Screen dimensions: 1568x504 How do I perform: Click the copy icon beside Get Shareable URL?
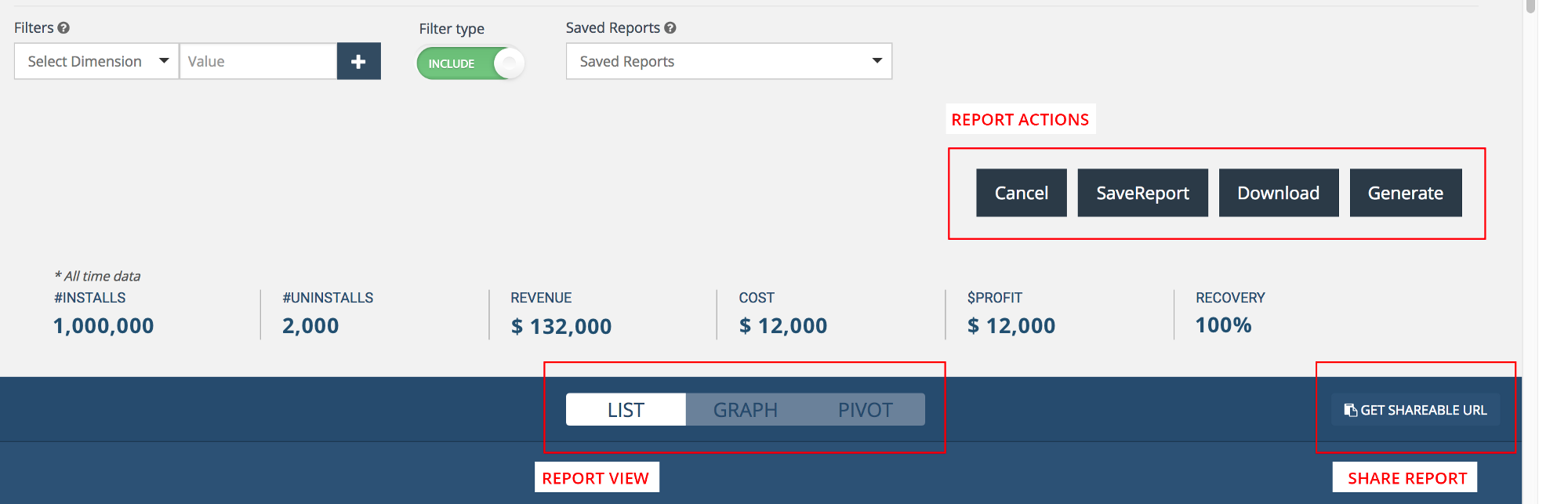click(x=1350, y=410)
